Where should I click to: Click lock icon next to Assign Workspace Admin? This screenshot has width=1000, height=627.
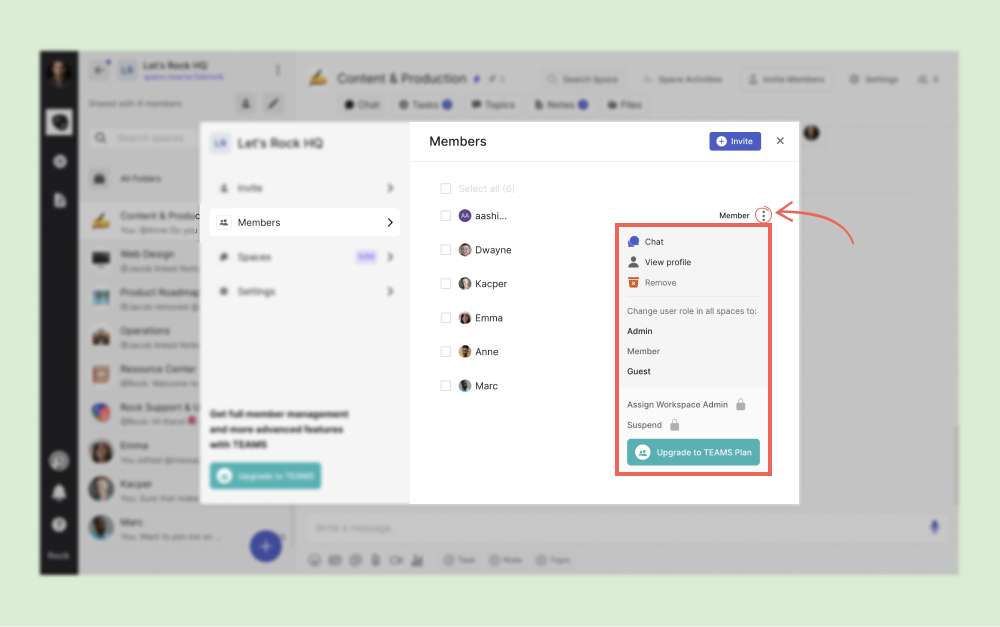[740, 404]
